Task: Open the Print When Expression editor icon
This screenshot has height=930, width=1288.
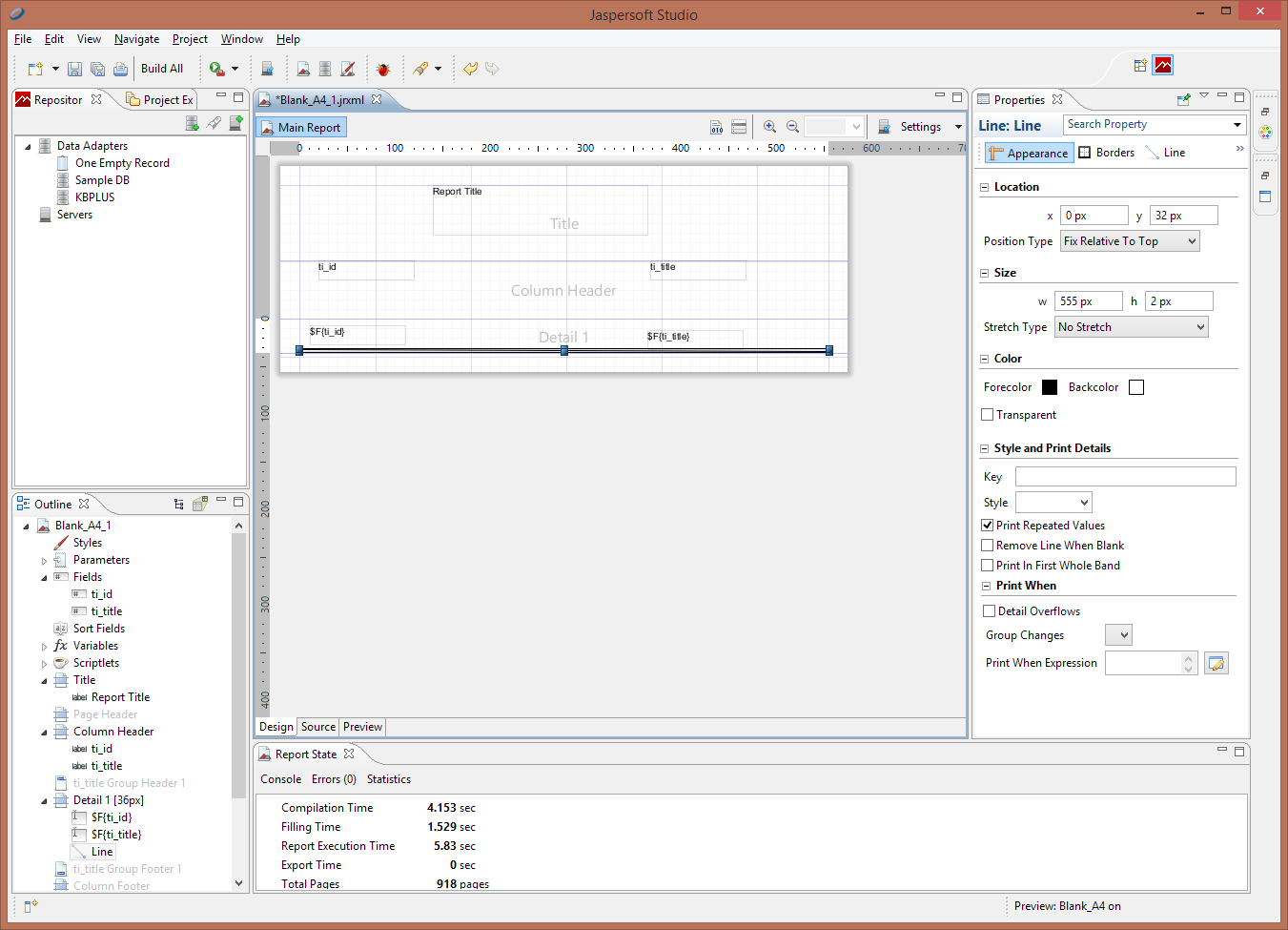Action: click(1216, 663)
